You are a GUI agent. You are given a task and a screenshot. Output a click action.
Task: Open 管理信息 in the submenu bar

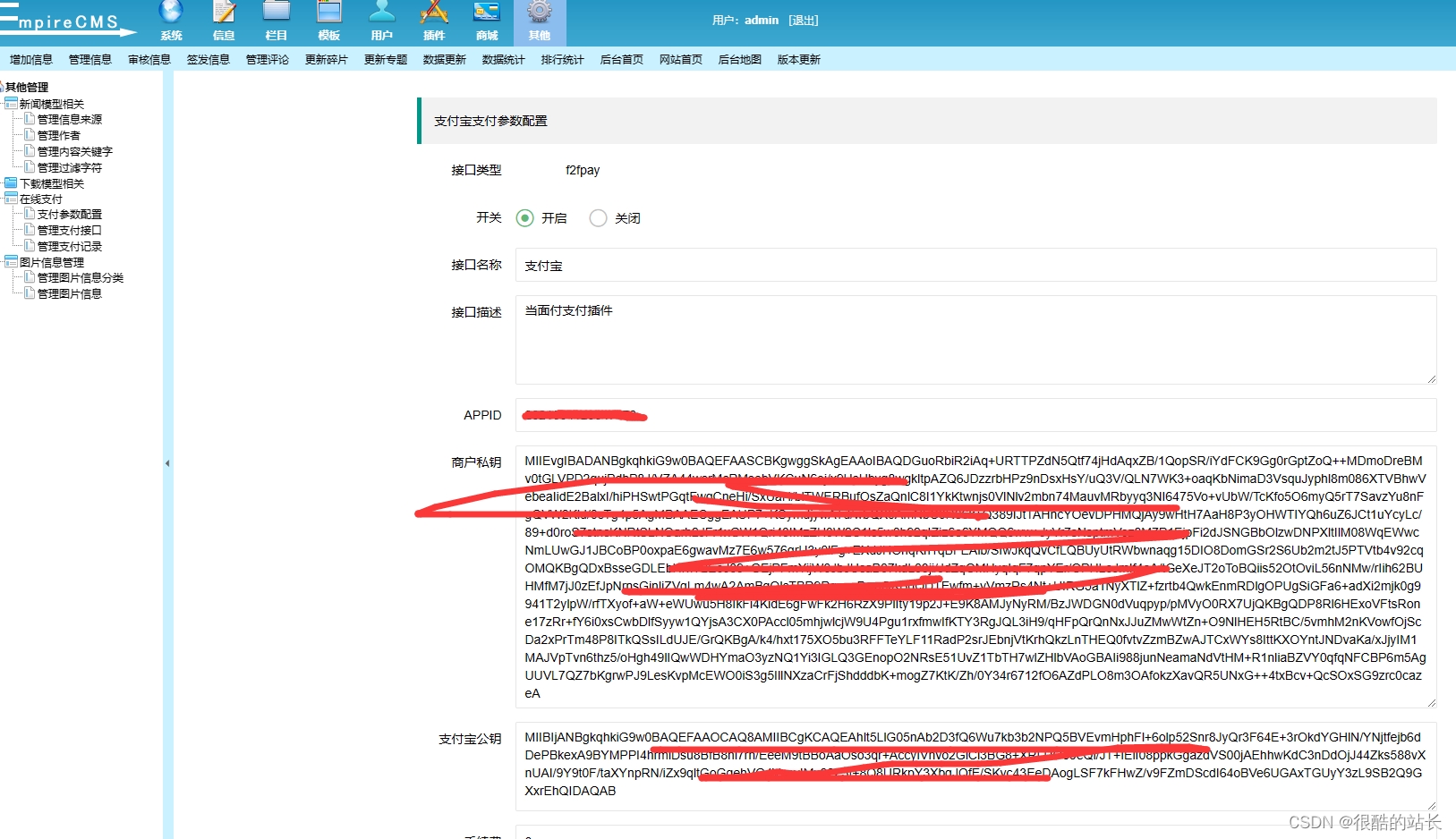[90, 60]
